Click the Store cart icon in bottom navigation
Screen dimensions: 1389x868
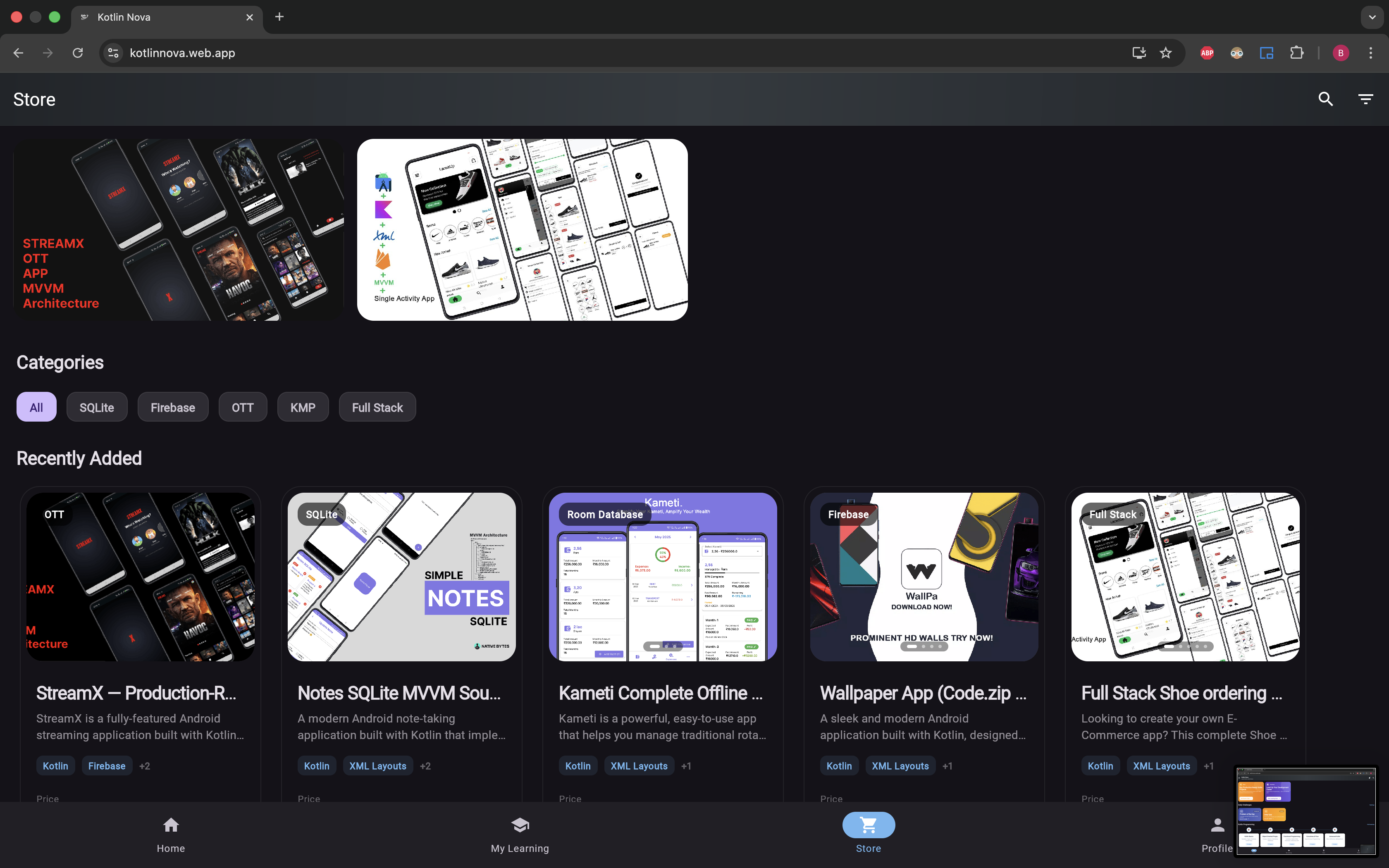coord(868,824)
